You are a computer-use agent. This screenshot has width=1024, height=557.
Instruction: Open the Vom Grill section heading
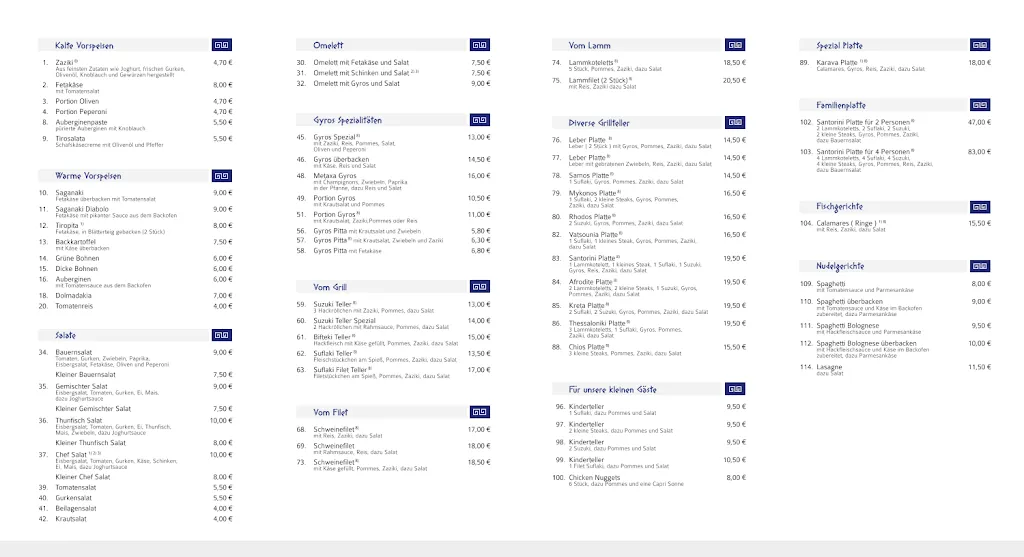pos(329,287)
